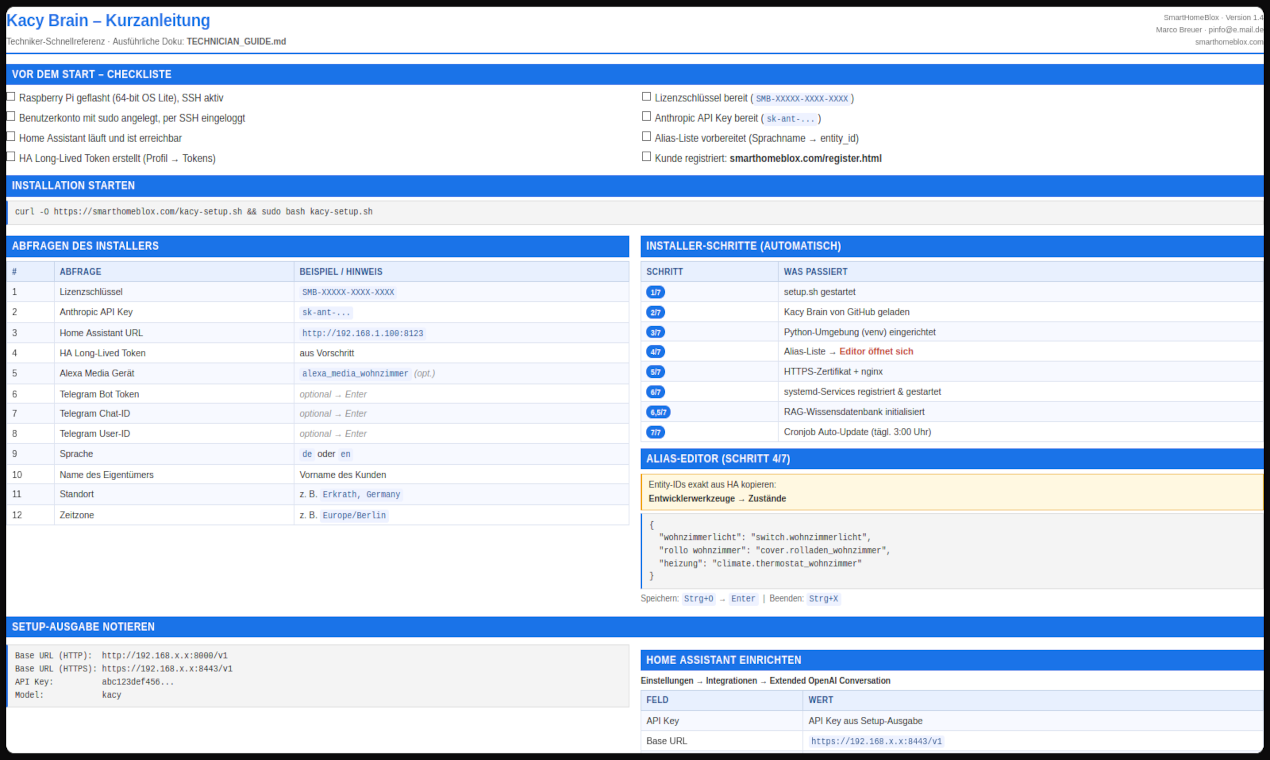This screenshot has width=1270, height=760.
Task: Click the http://192.168.1.100:8123 example URL
Action: point(363,333)
